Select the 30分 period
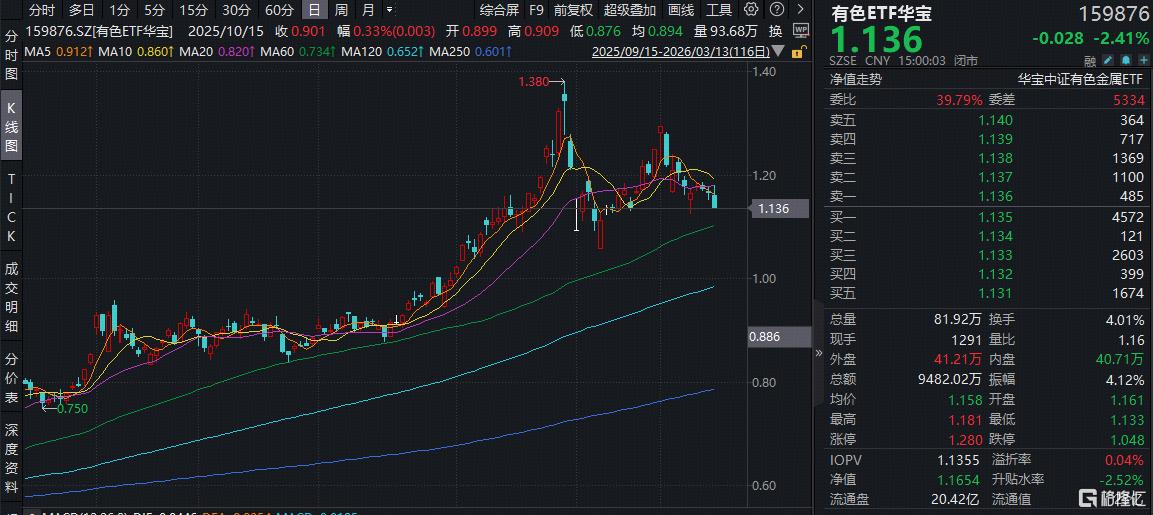The width and height of the screenshot is (1153, 515). tap(236, 10)
